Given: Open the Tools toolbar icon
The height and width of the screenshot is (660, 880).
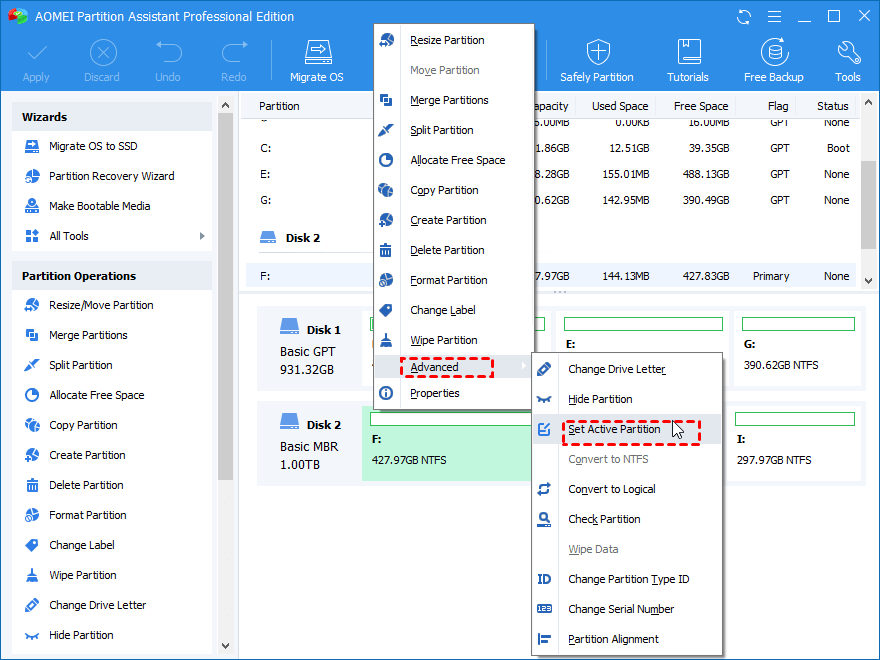Looking at the screenshot, I should (847, 60).
